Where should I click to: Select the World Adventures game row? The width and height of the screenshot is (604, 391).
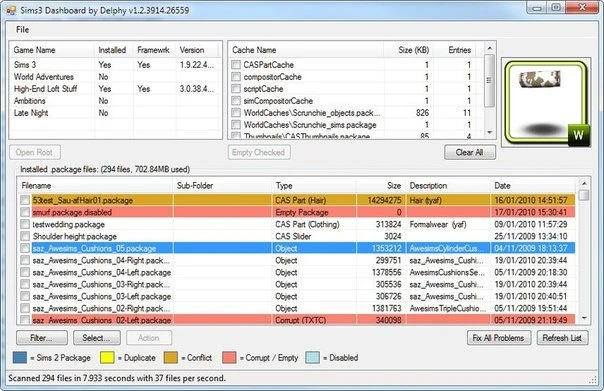click(x=116, y=77)
